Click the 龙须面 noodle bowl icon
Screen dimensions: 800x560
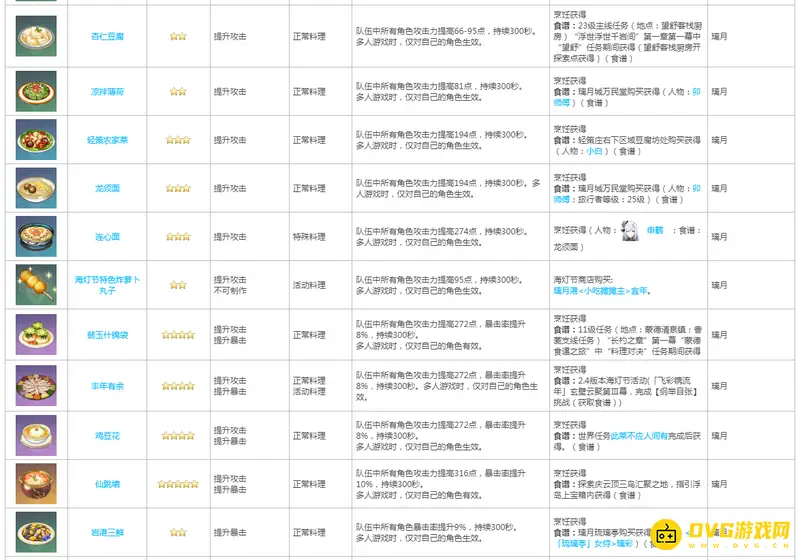pos(36,188)
